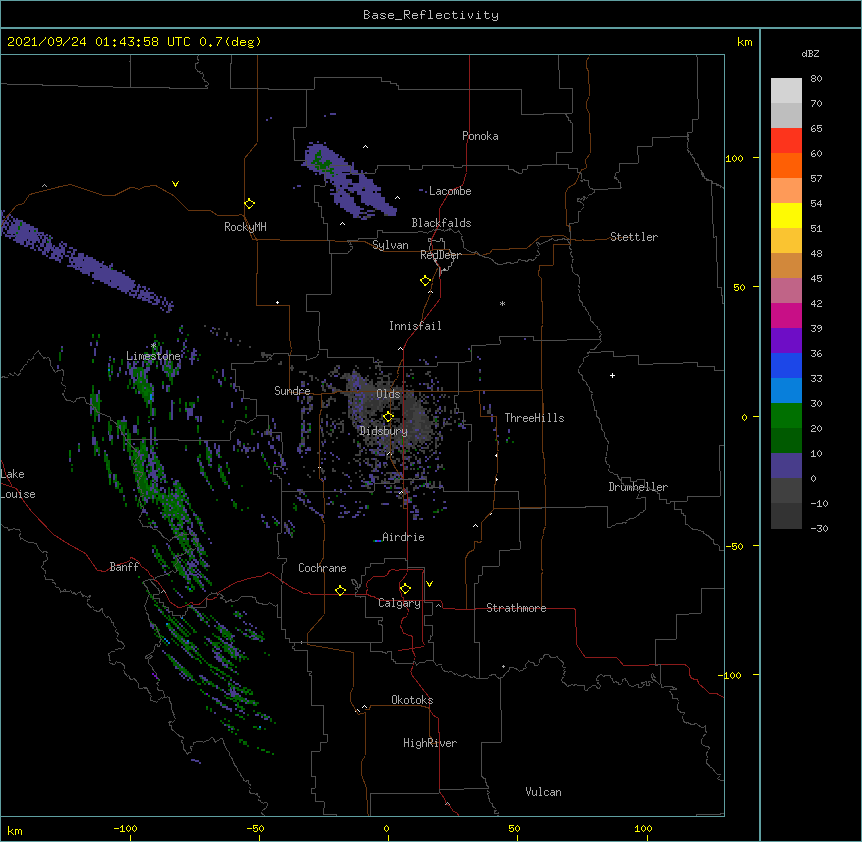Click the yellow diamond marker near RockyMH
Viewport: 862px width, 842px height.
tap(250, 204)
